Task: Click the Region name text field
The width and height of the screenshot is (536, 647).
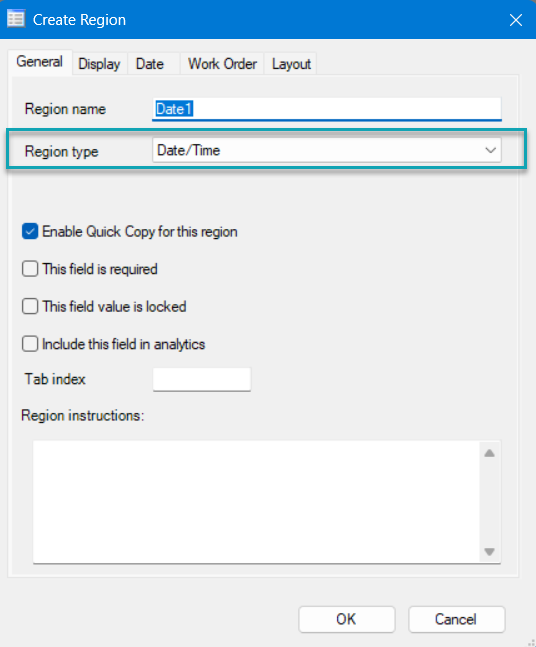Action: [327, 109]
